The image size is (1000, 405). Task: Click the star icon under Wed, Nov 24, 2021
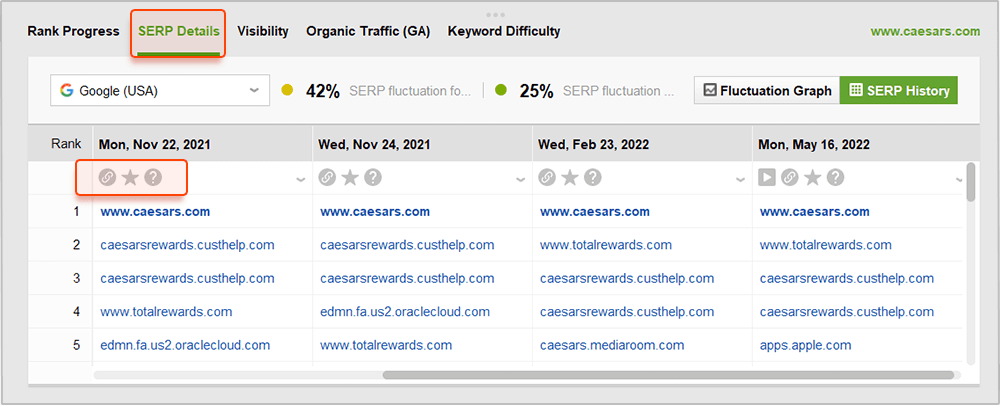tap(350, 177)
